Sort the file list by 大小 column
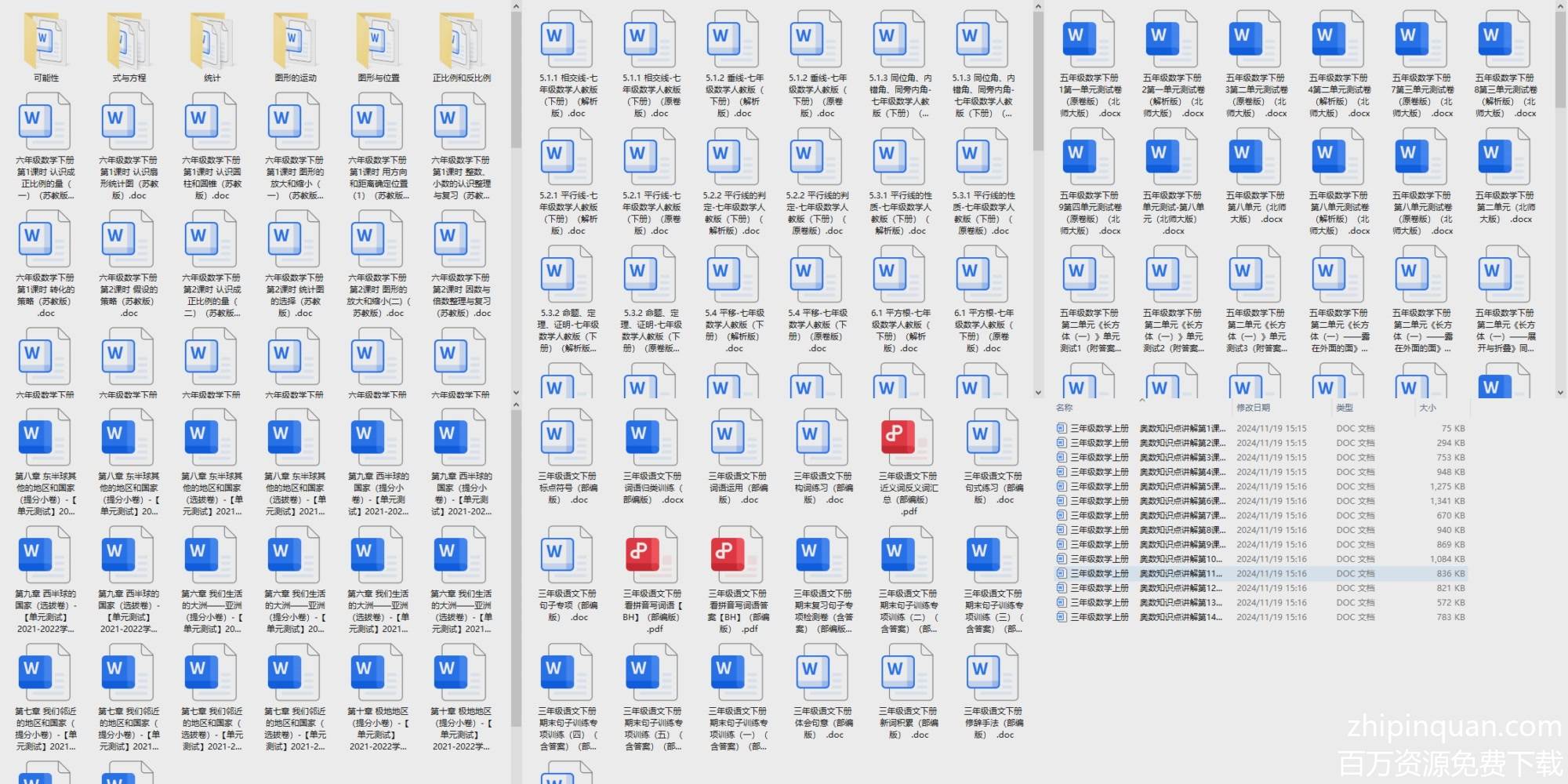The image size is (1568, 784). coord(1428,408)
